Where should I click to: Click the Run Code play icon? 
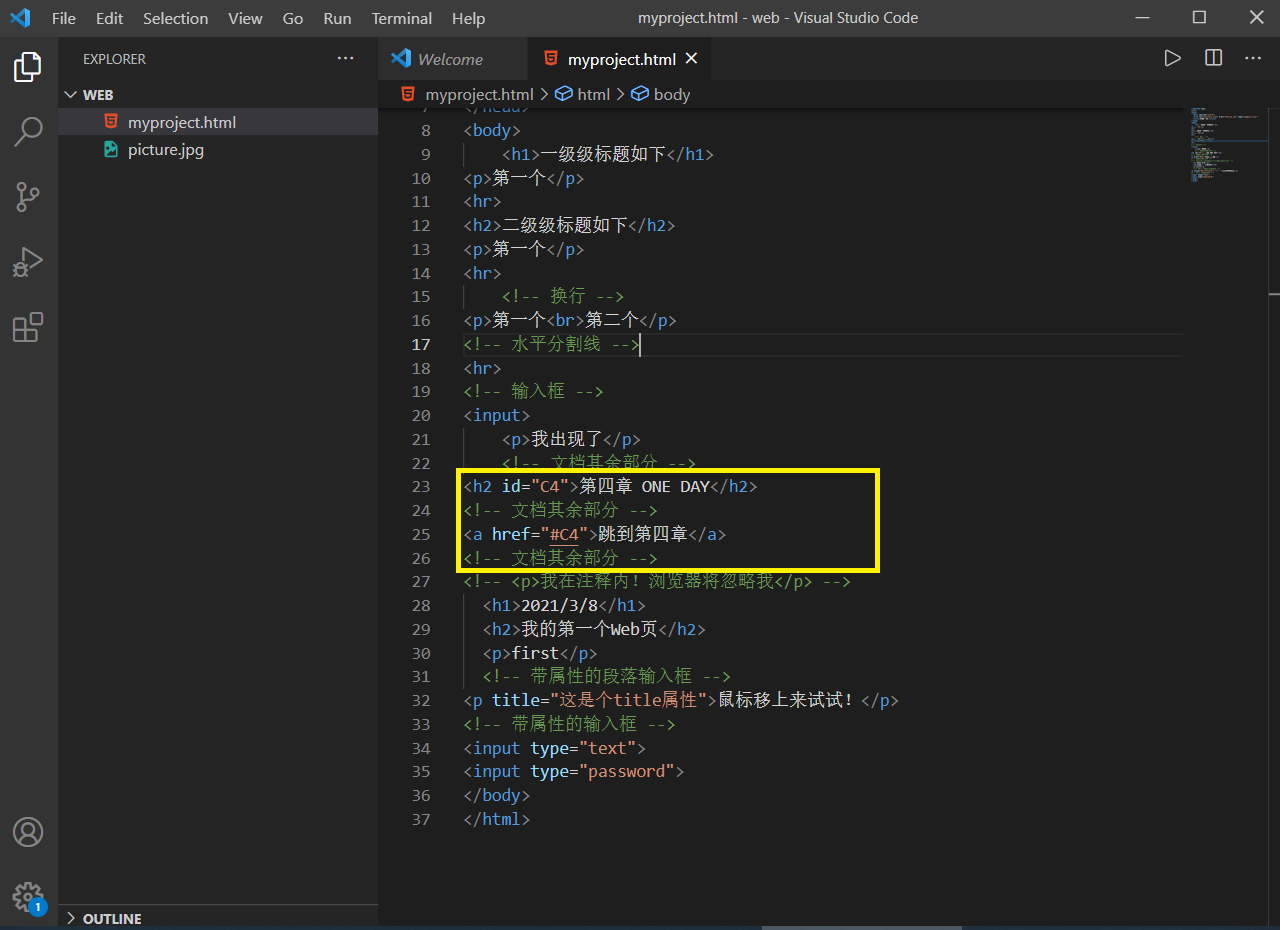point(1172,59)
